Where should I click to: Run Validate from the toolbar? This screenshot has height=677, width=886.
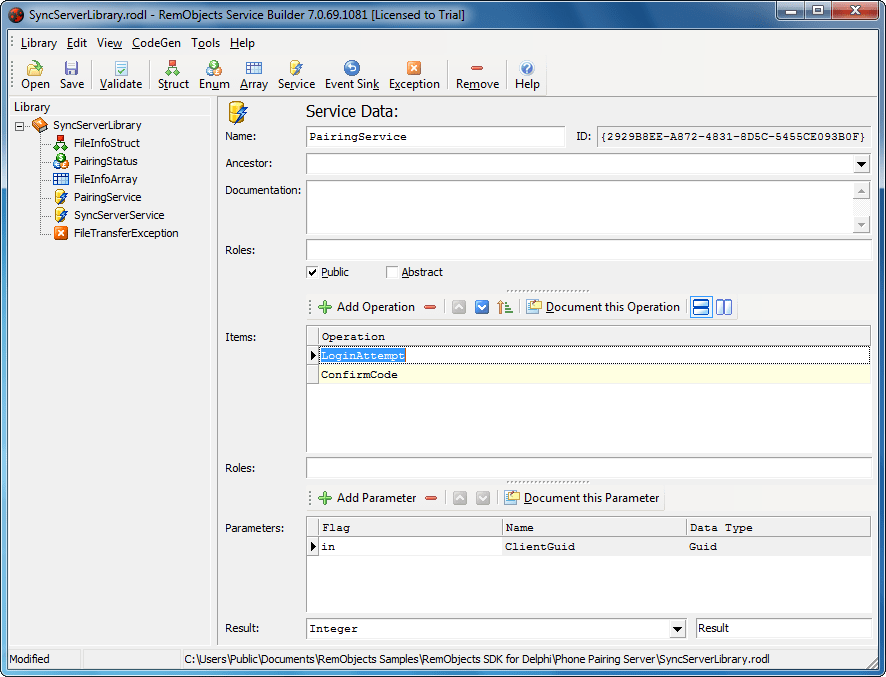coord(121,75)
